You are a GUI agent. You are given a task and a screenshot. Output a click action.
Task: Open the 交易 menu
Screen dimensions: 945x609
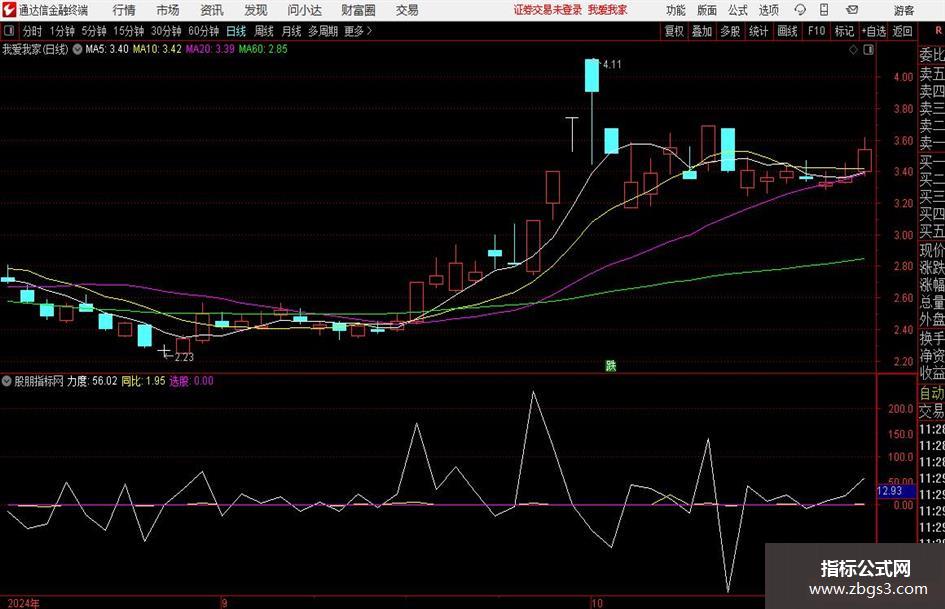pos(407,10)
